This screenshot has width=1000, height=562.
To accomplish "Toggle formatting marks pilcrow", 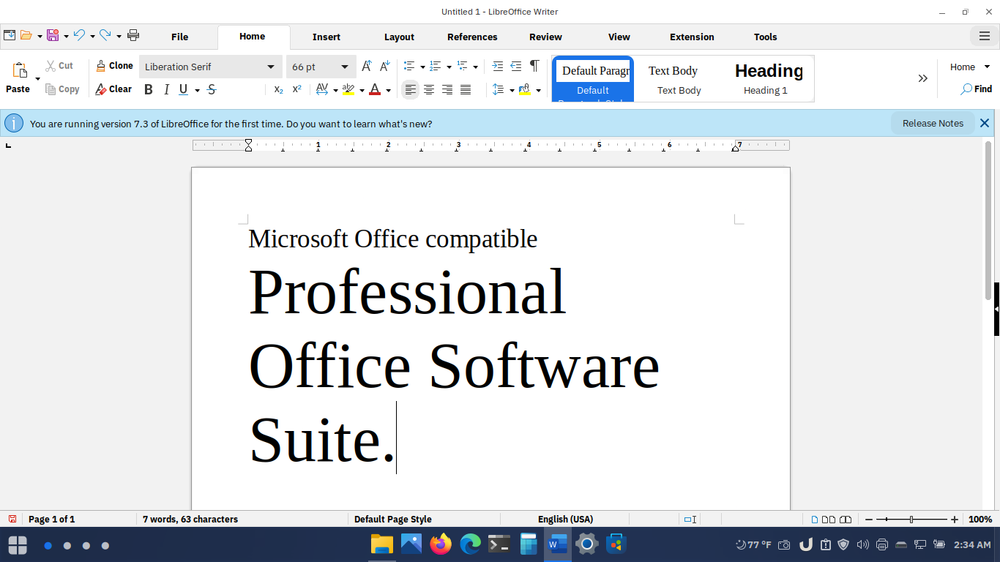I will point(534,66).
